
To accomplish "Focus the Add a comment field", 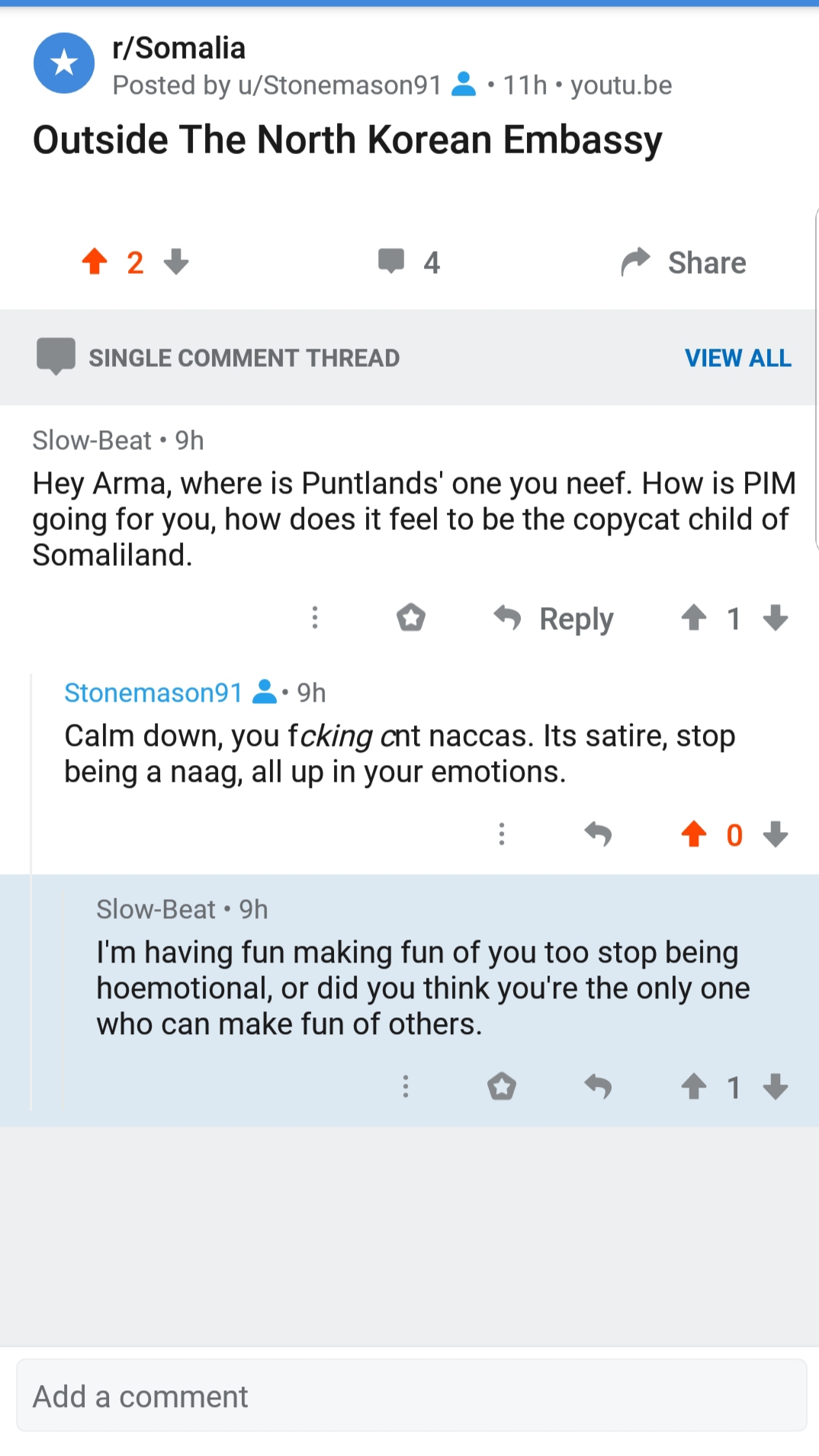I will click(411, 1395).
